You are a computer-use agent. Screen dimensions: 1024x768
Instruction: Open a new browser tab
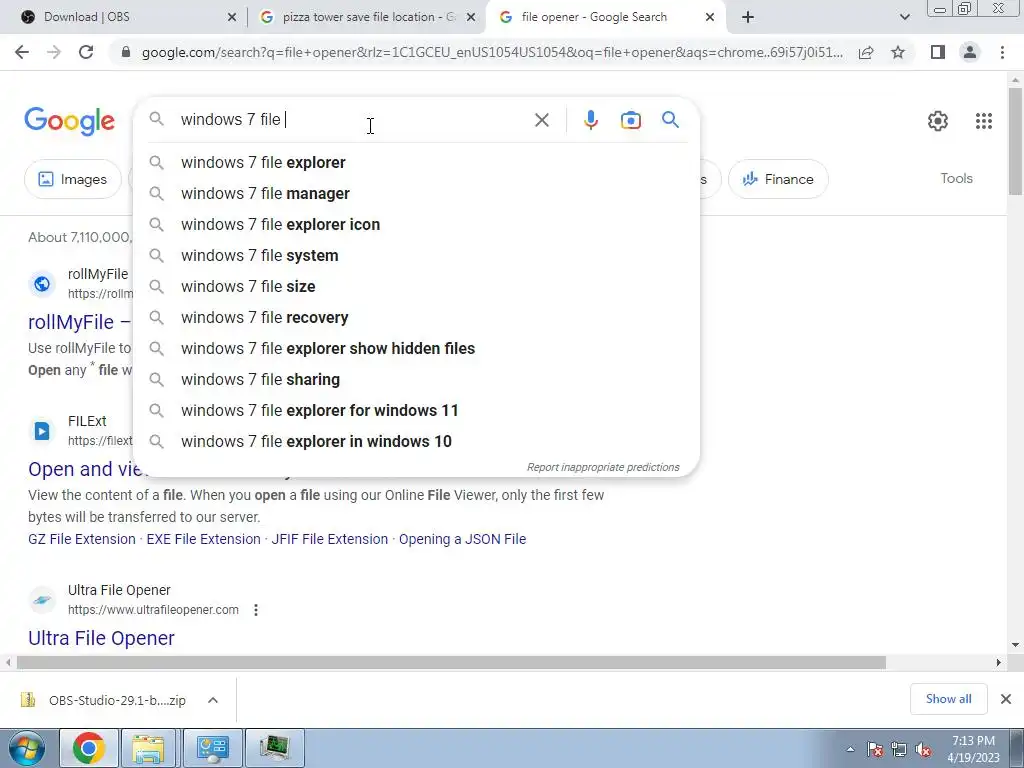(x=748, y=18)
